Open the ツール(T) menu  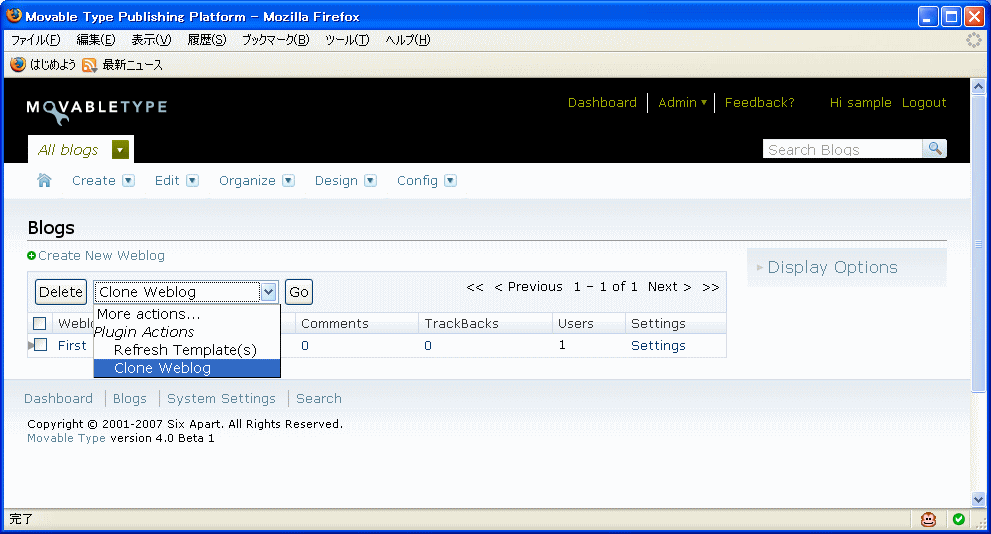point(347,40)
